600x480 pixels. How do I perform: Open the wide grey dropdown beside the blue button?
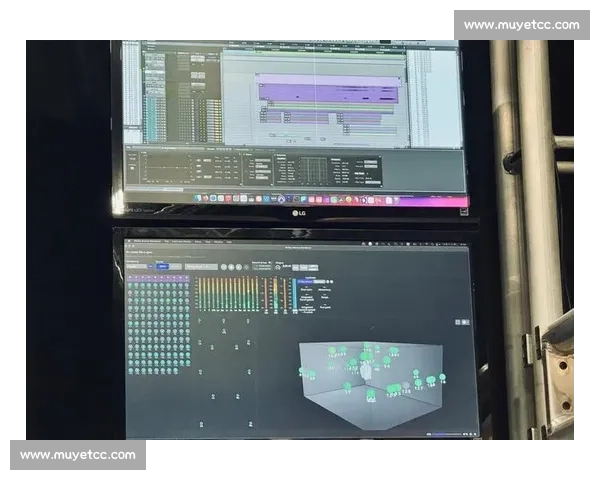click(201, 267)
